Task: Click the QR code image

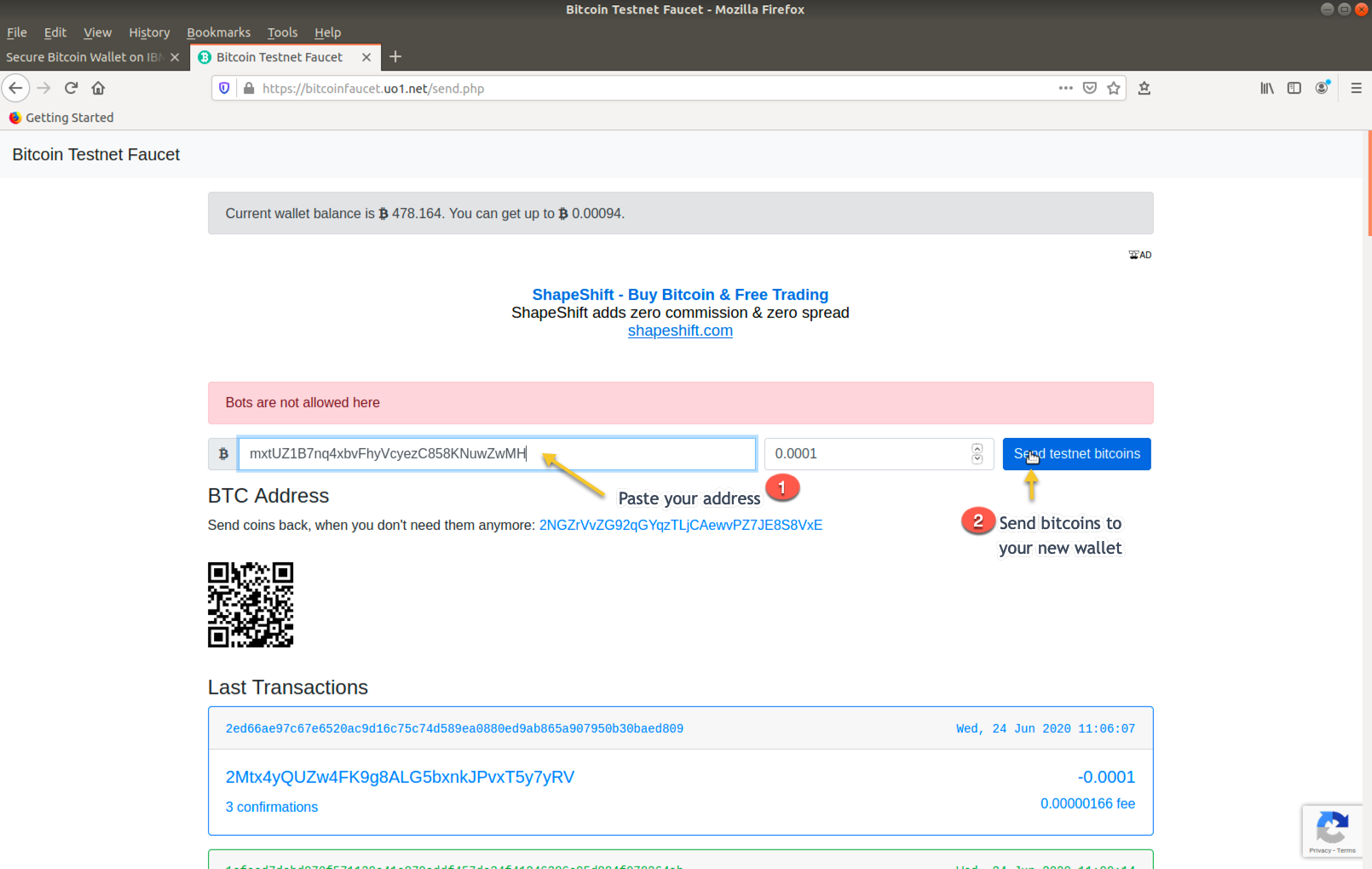Action: (251, 605)
